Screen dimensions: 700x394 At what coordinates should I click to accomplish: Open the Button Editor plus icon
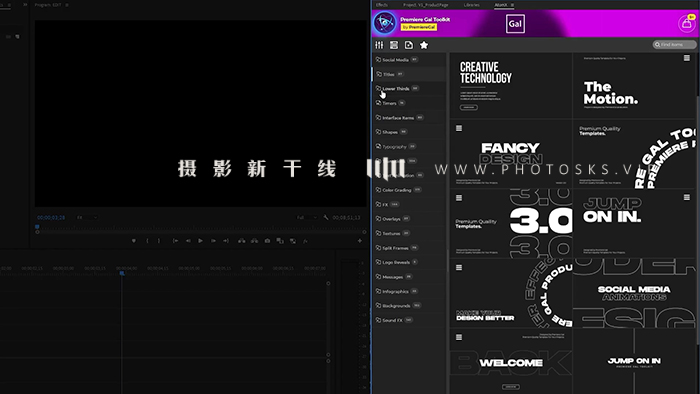360,241
